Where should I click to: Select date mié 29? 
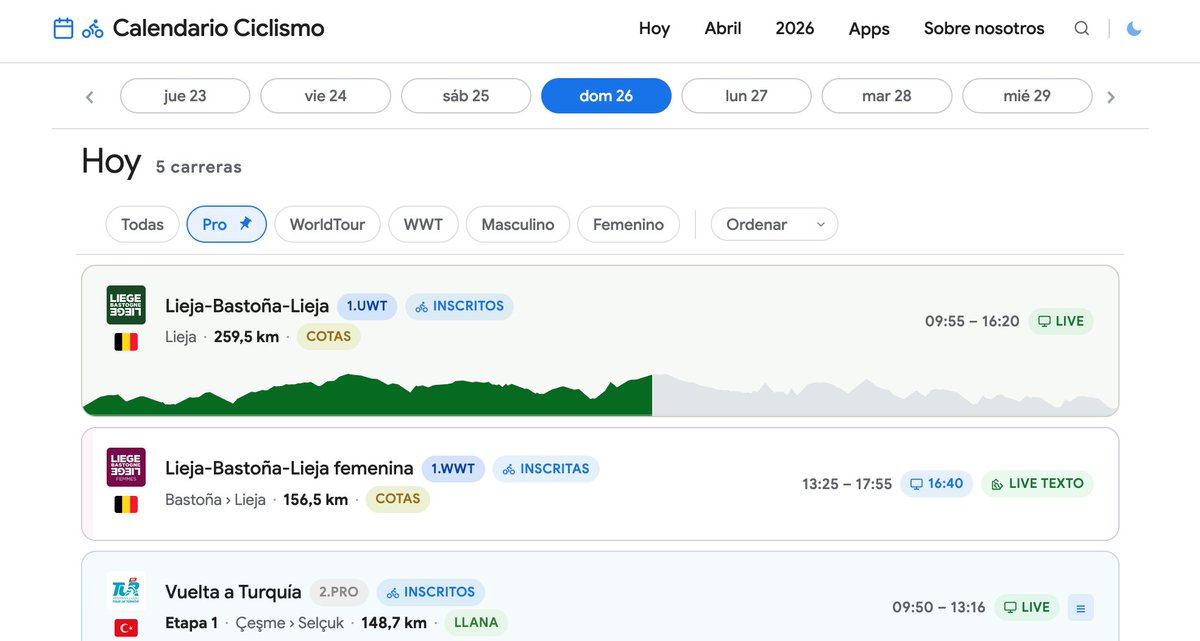(x=1027, y=96)
